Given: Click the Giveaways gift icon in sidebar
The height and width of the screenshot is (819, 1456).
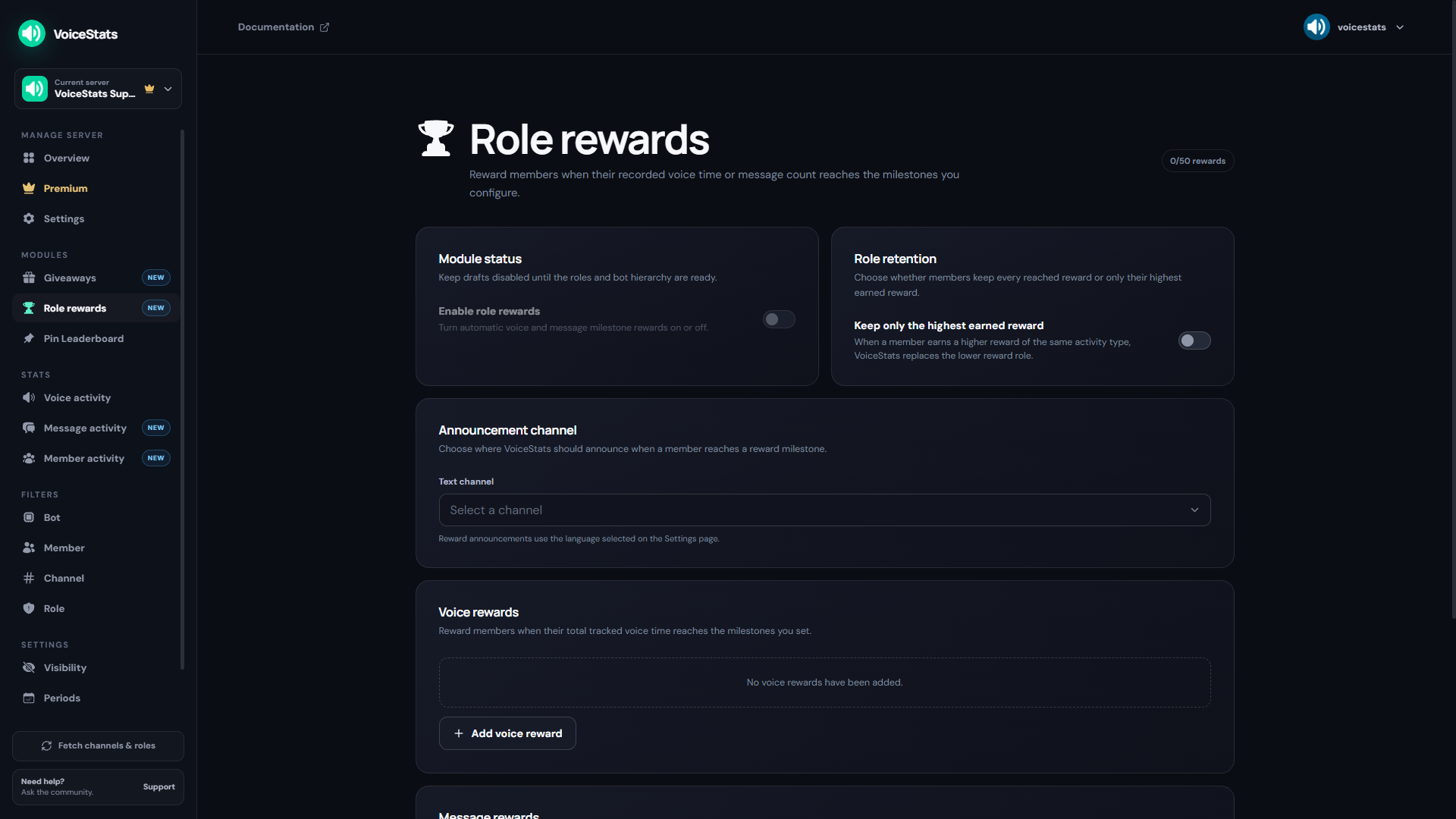Looking at the screenshot, I should (x=29, y=278).
